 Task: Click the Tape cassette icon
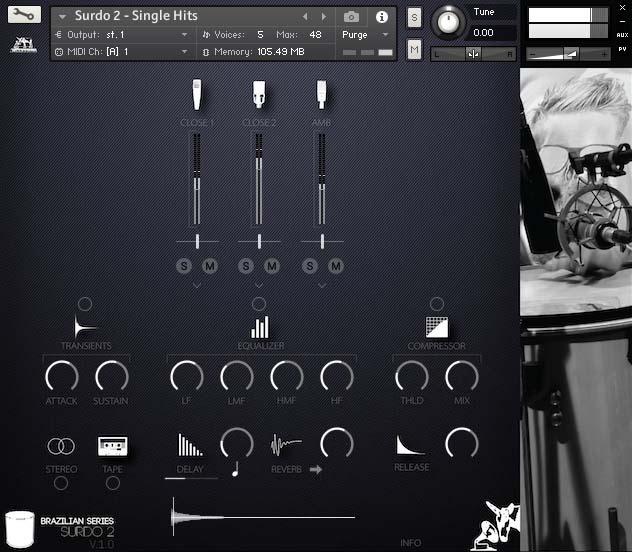point(112,446)
